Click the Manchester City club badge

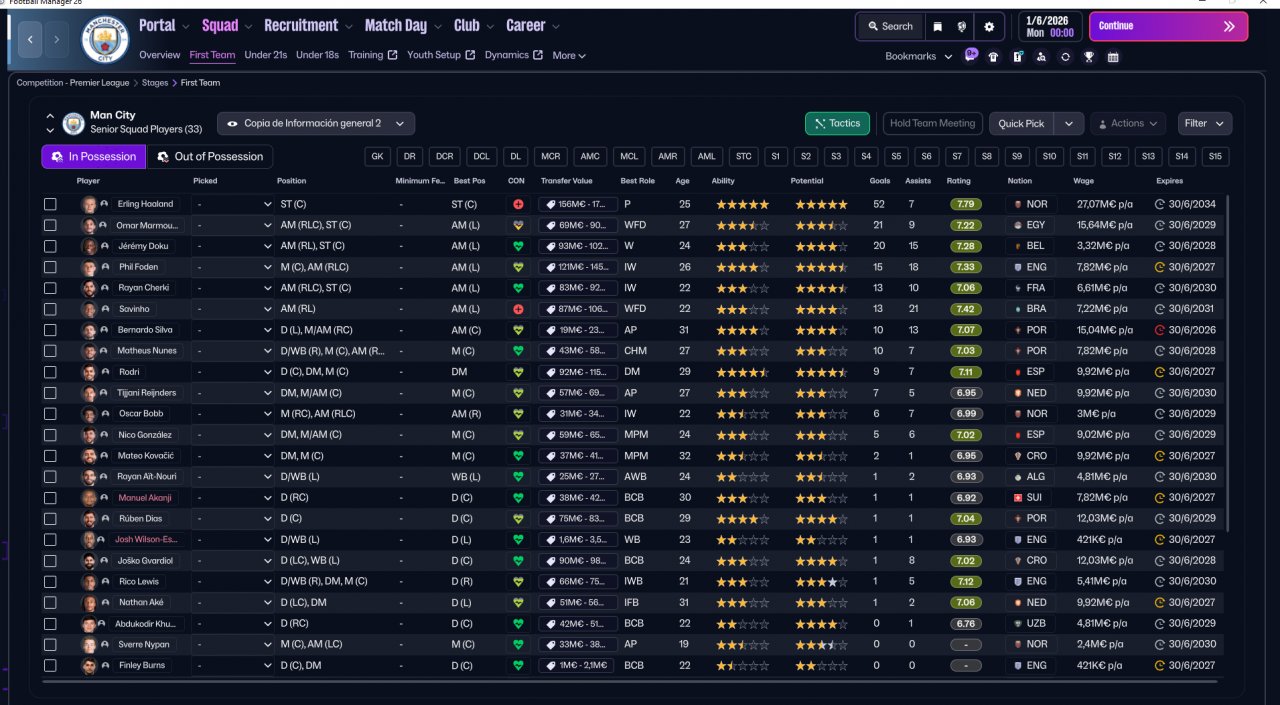tap(105, 40)
